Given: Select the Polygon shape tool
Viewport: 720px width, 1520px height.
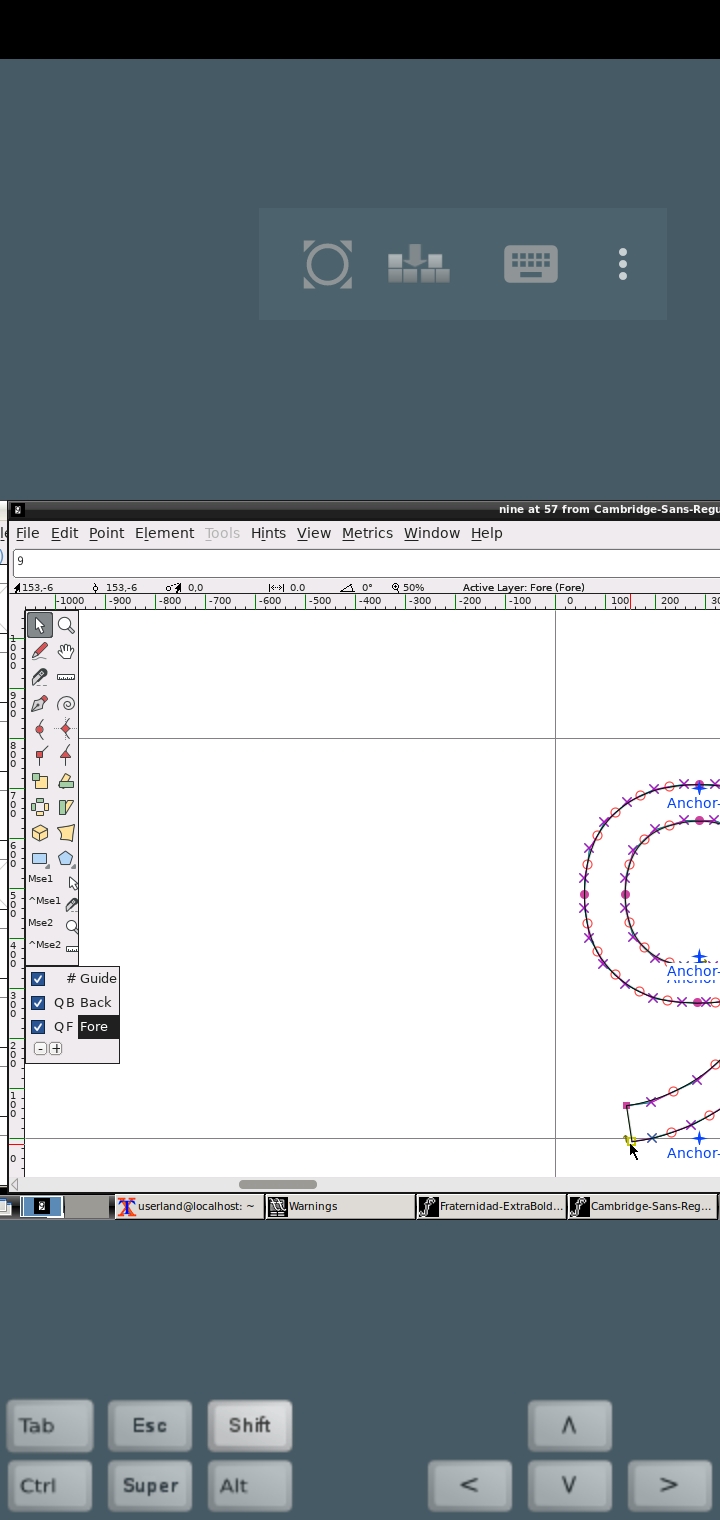Looking at the screenshot, I should click(66, 859).
